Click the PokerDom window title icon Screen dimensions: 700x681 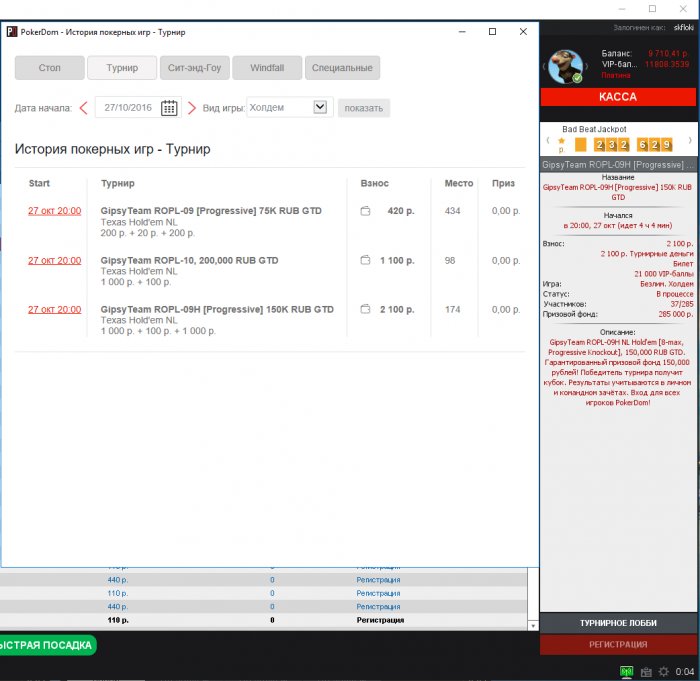(x=12, y=32)
